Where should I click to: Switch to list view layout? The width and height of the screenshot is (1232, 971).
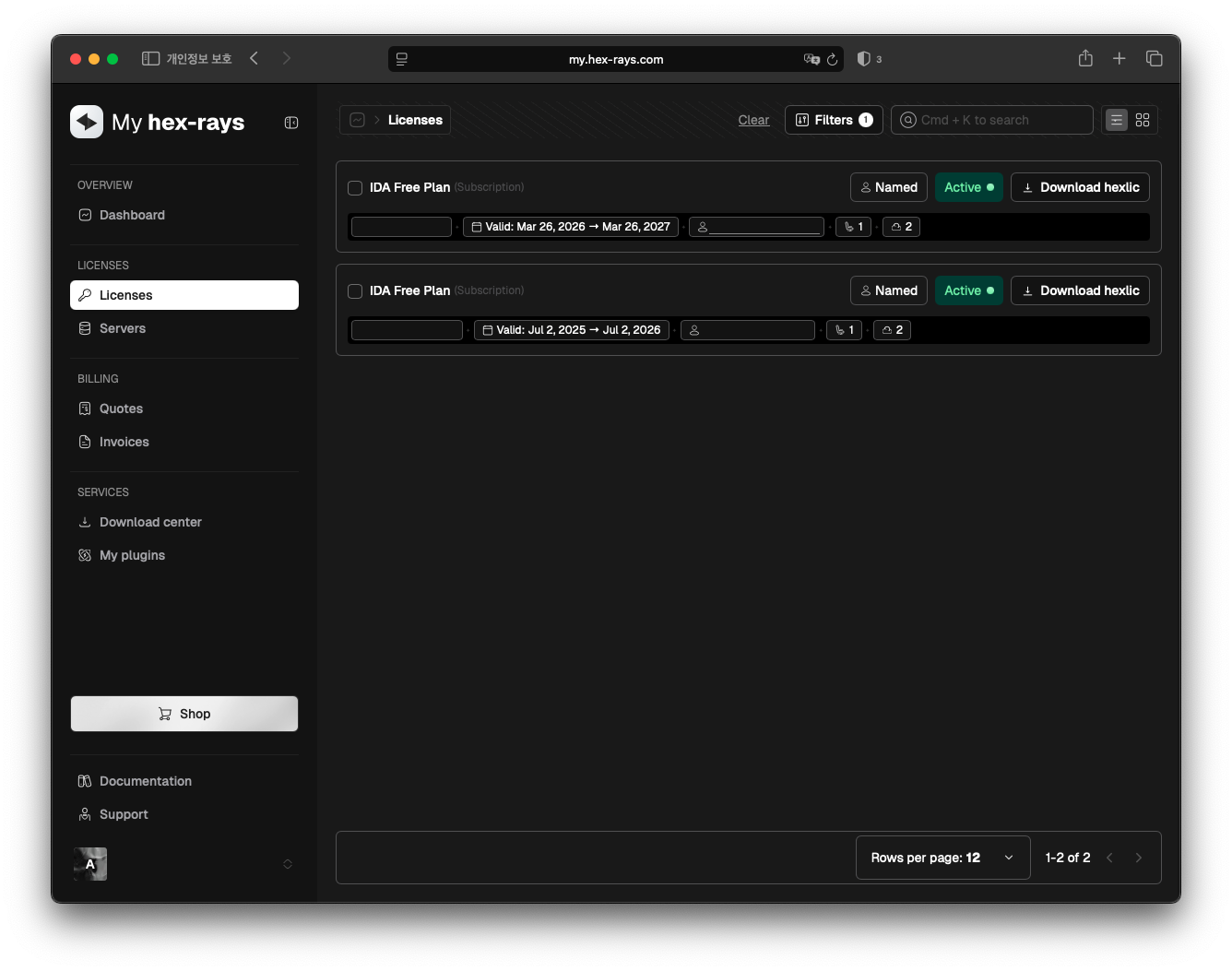point(1117,120)
